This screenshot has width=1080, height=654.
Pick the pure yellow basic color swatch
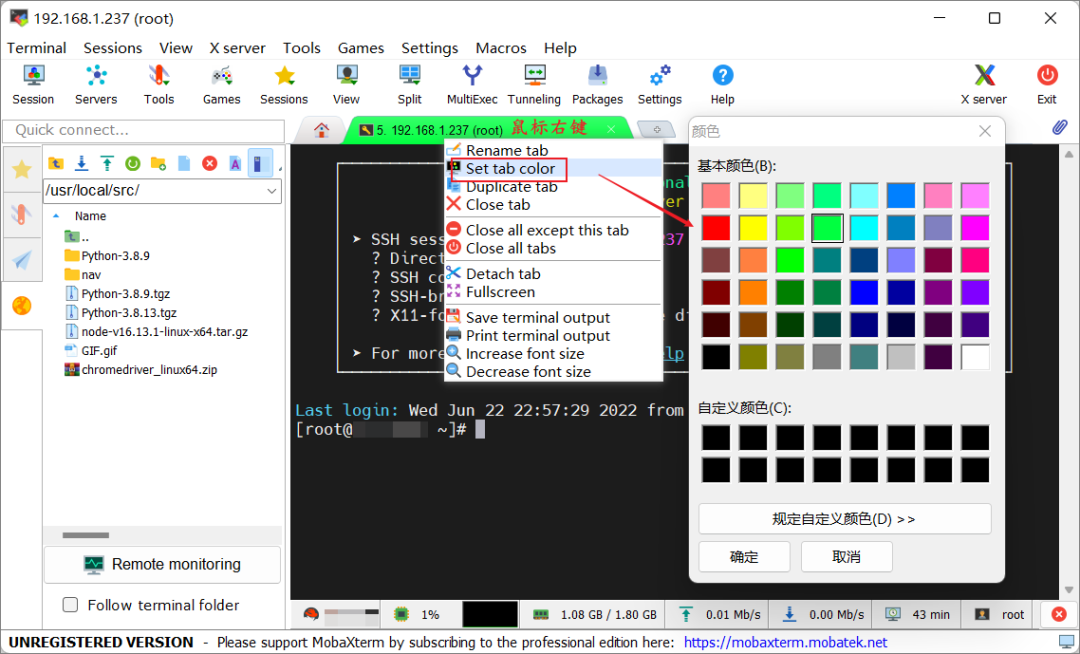tap(753, 228)
